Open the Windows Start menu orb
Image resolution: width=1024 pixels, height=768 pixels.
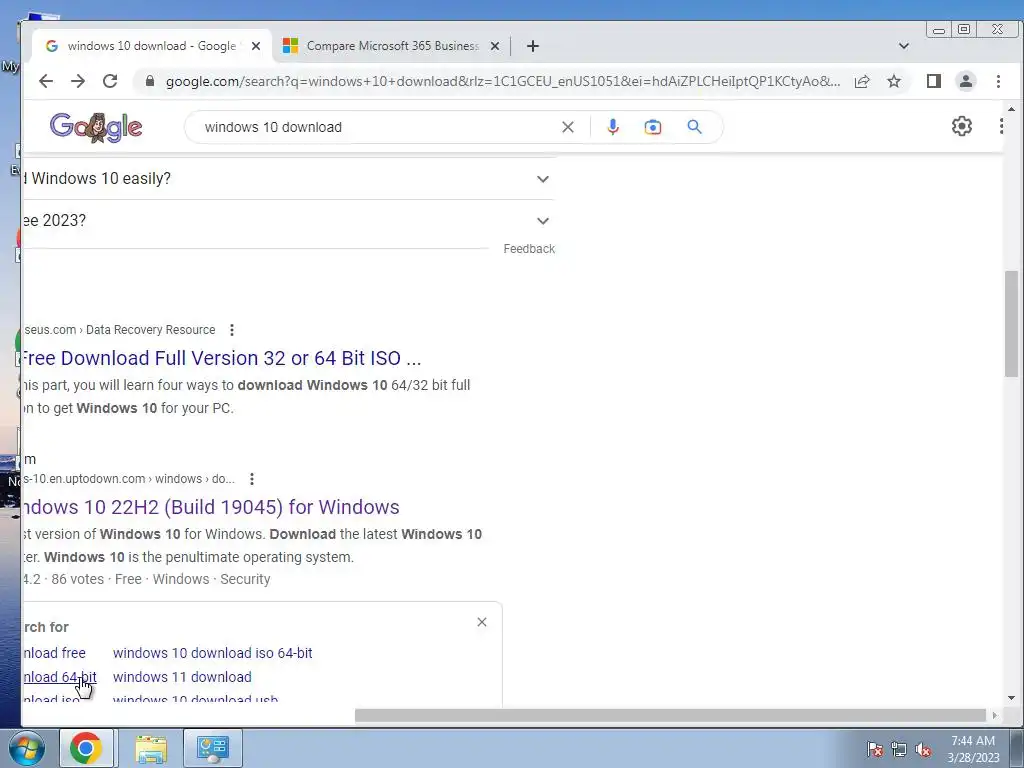pos(26,748)
